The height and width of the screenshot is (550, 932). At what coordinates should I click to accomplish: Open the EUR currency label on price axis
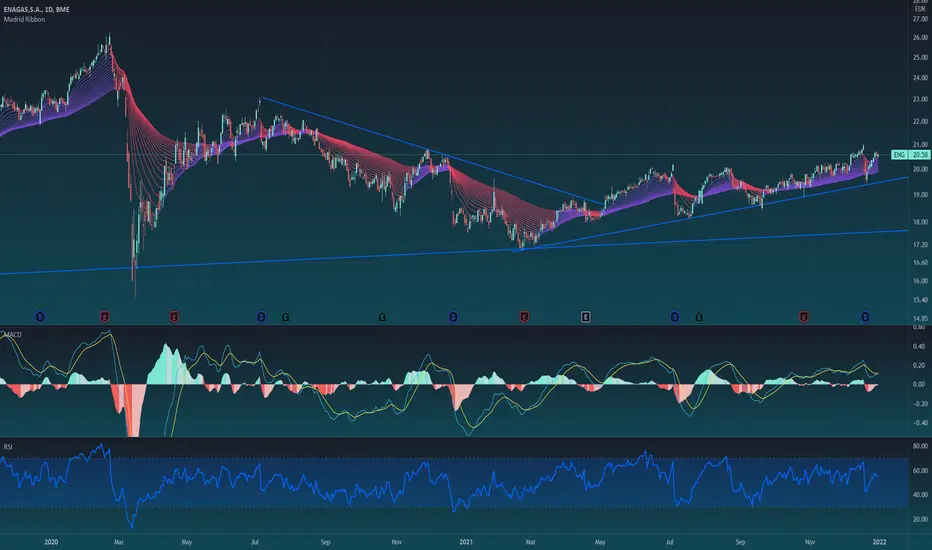pos(920,9)
